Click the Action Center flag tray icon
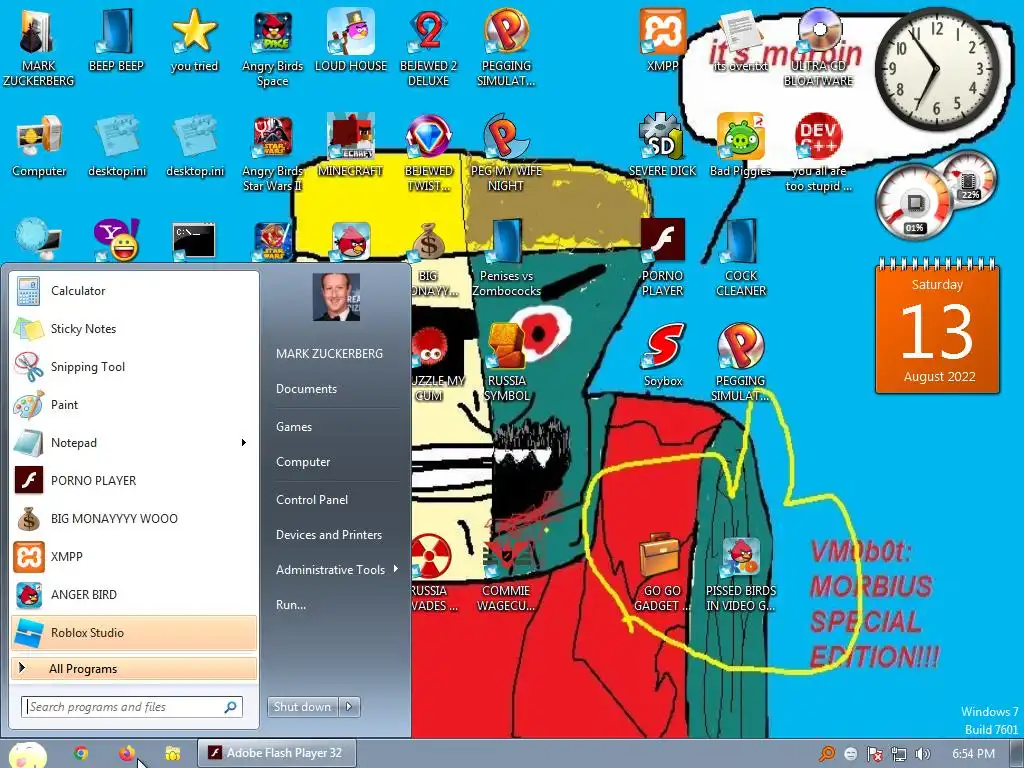Screen dimensions: 1024x768 click(874, 754)
